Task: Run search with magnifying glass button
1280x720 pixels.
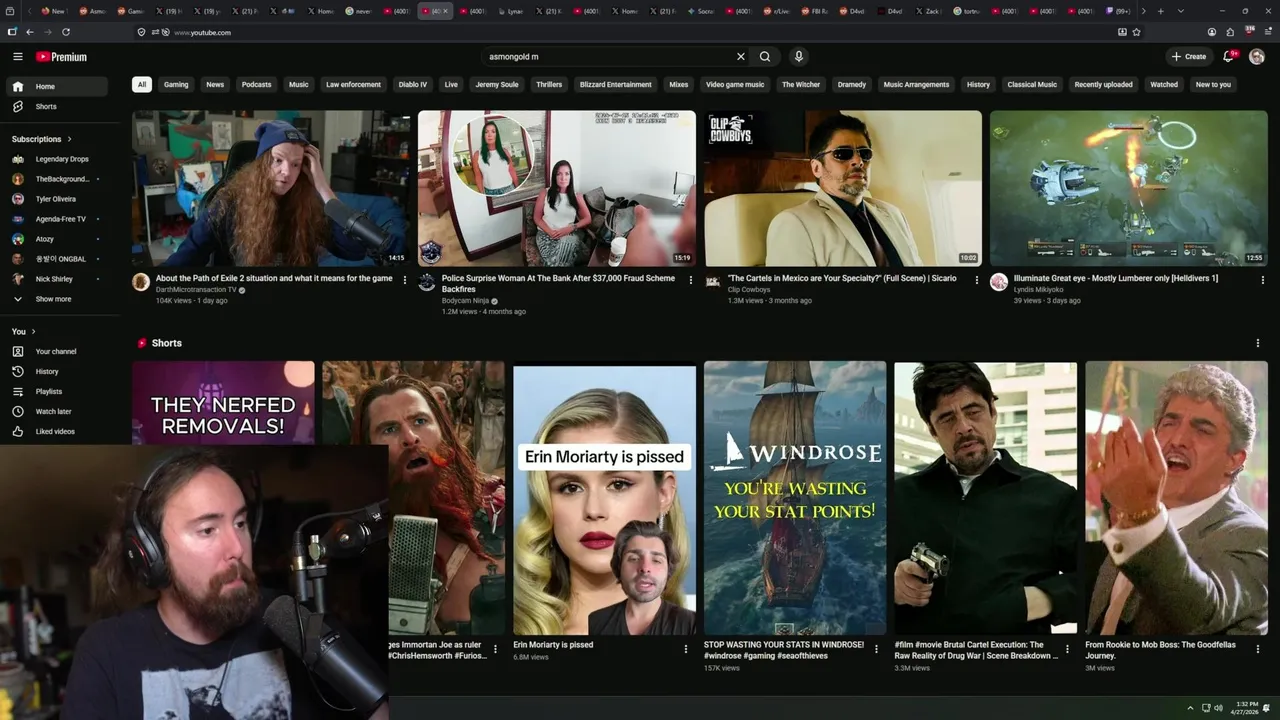Action: (x=765, y=57)
